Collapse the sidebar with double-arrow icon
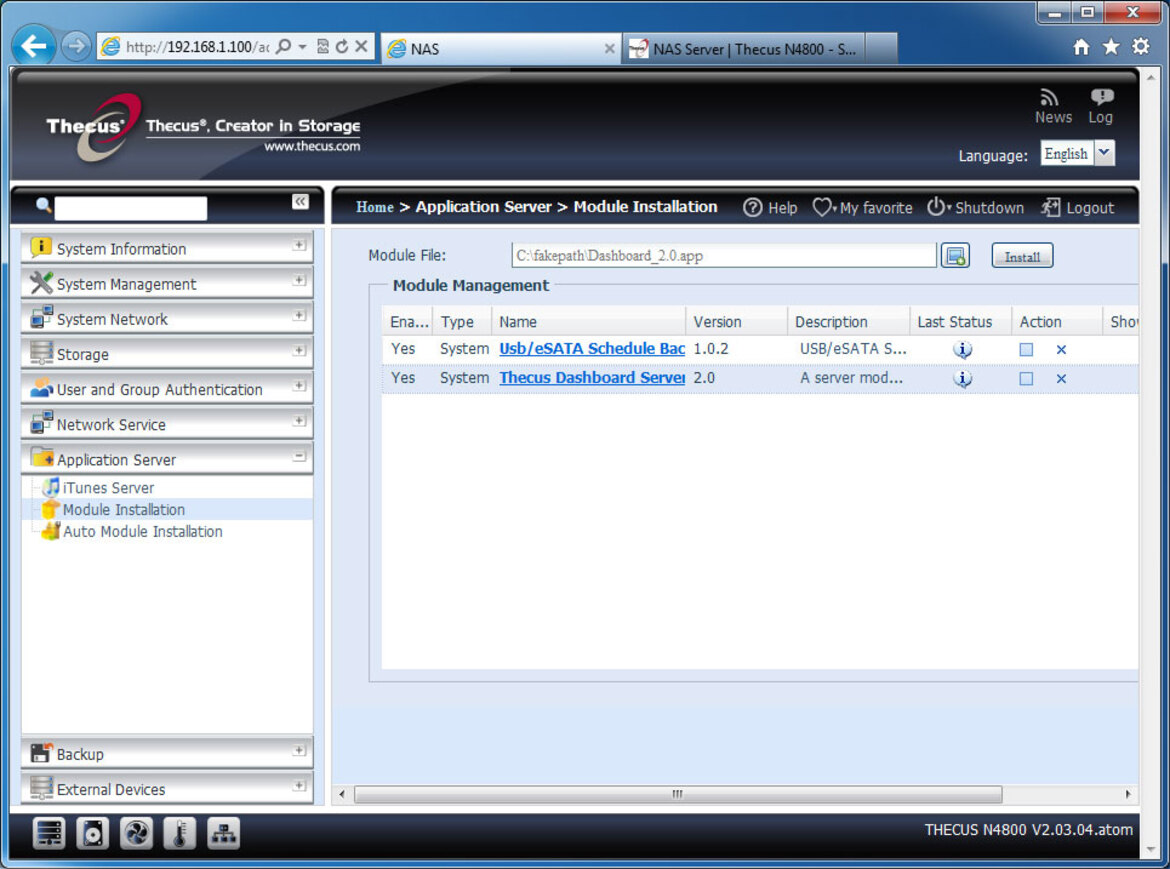 point(300,201)
